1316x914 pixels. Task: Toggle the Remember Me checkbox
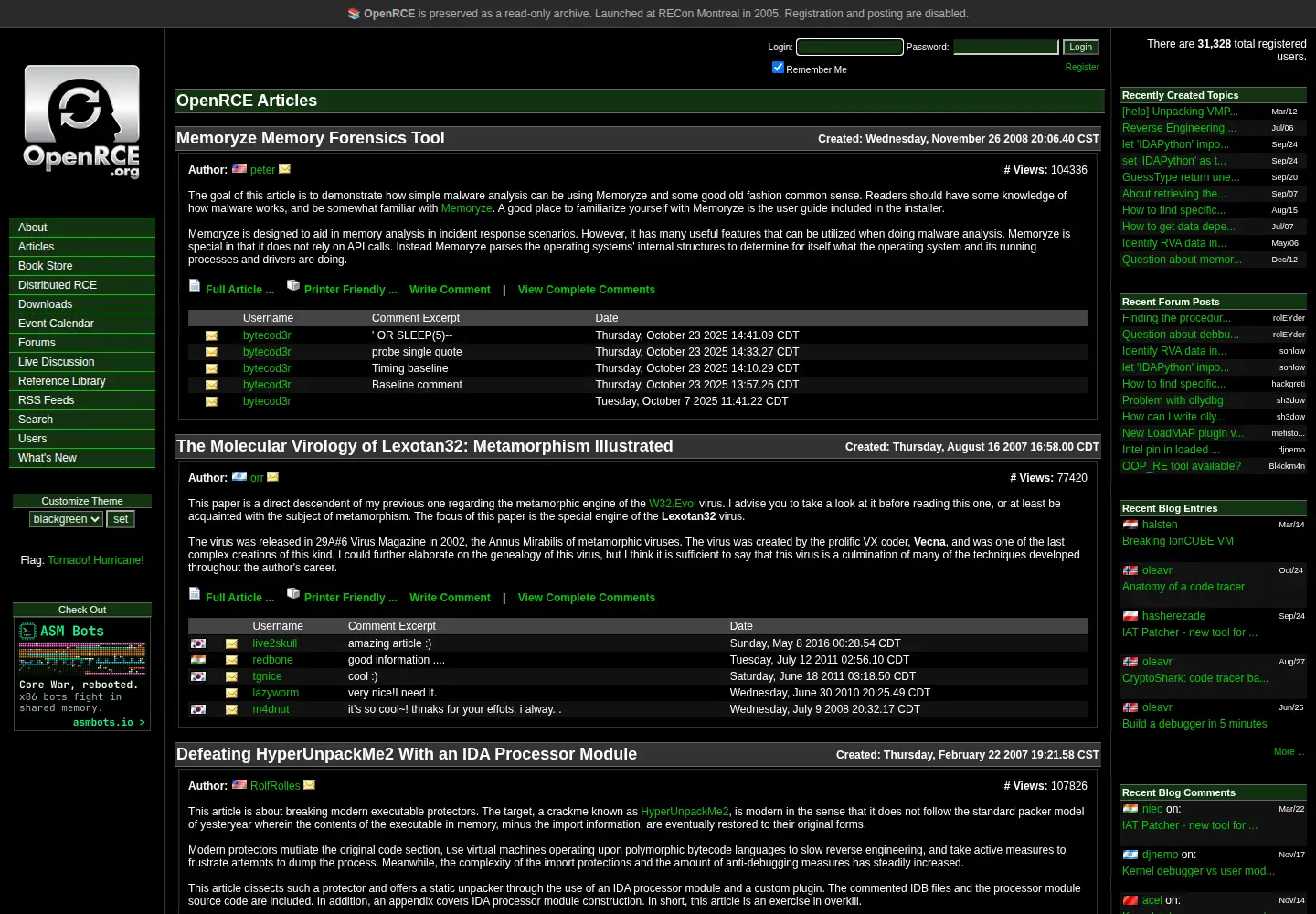click(778, 67)
